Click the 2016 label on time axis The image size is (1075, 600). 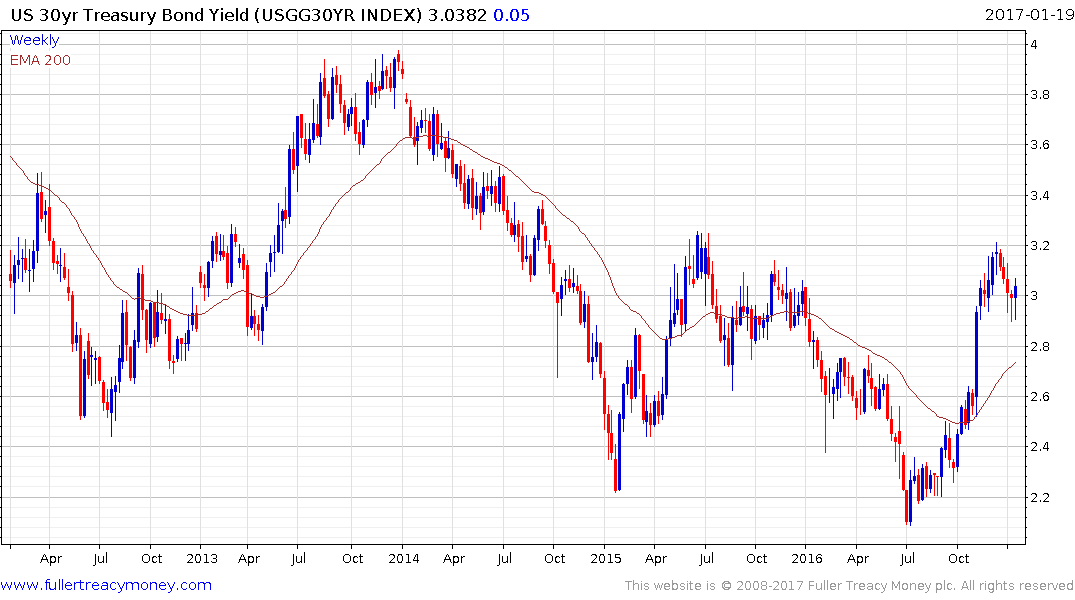(x=807, y=558)
